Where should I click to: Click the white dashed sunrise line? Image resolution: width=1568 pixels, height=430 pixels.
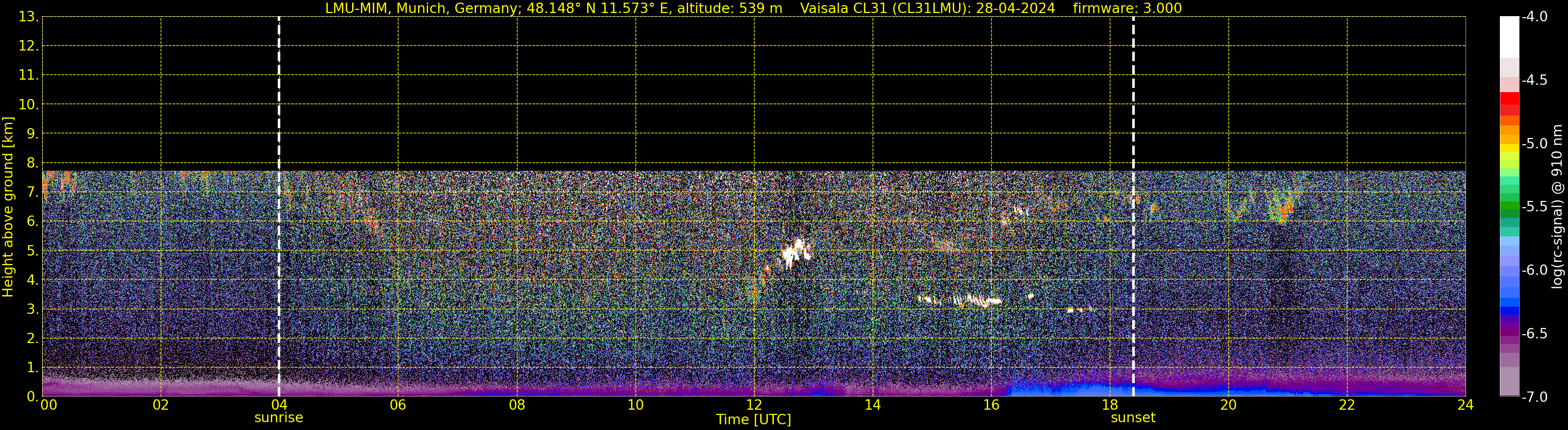[279, 207]
